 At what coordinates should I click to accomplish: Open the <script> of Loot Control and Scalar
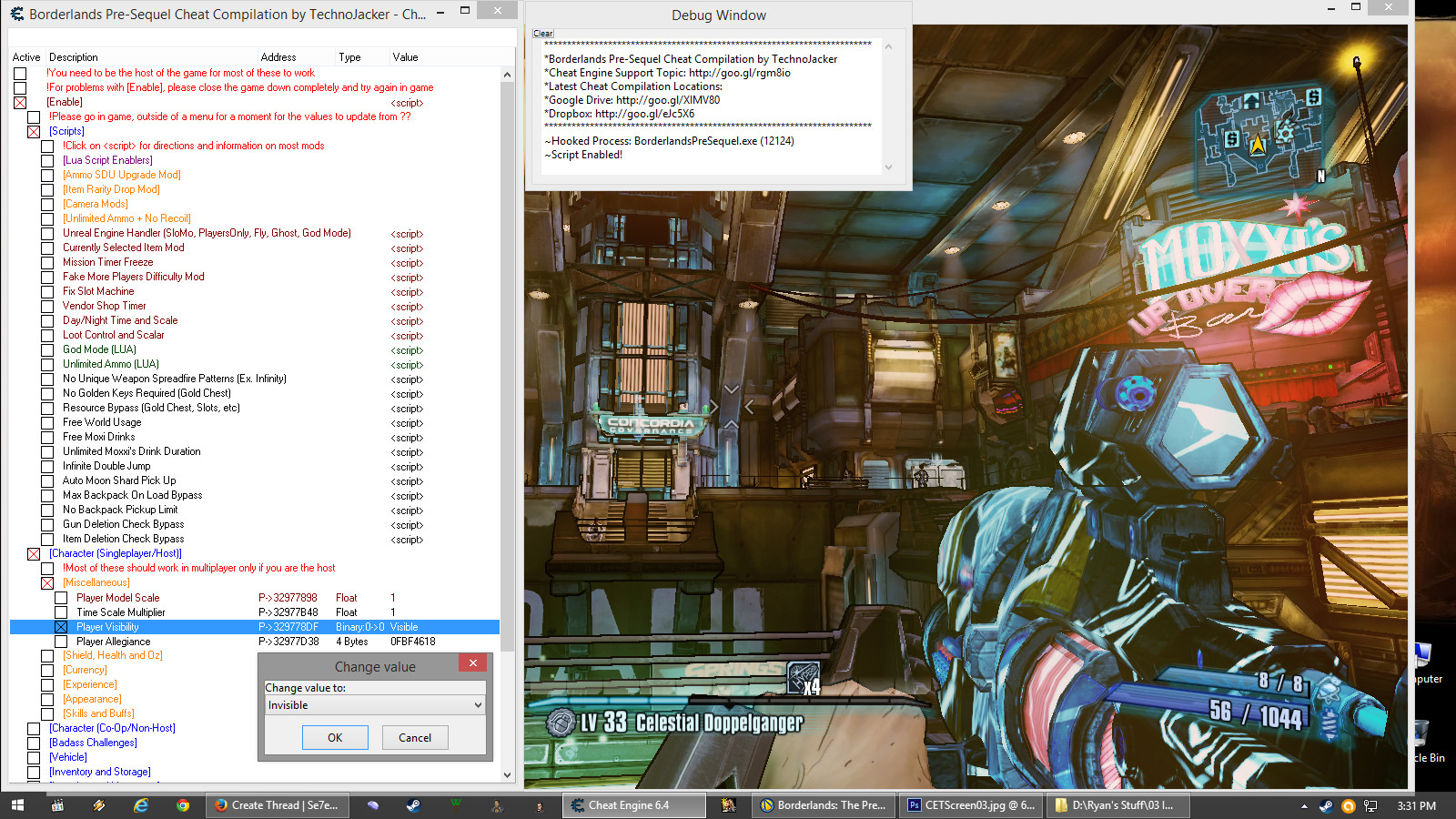click(407, 336)
